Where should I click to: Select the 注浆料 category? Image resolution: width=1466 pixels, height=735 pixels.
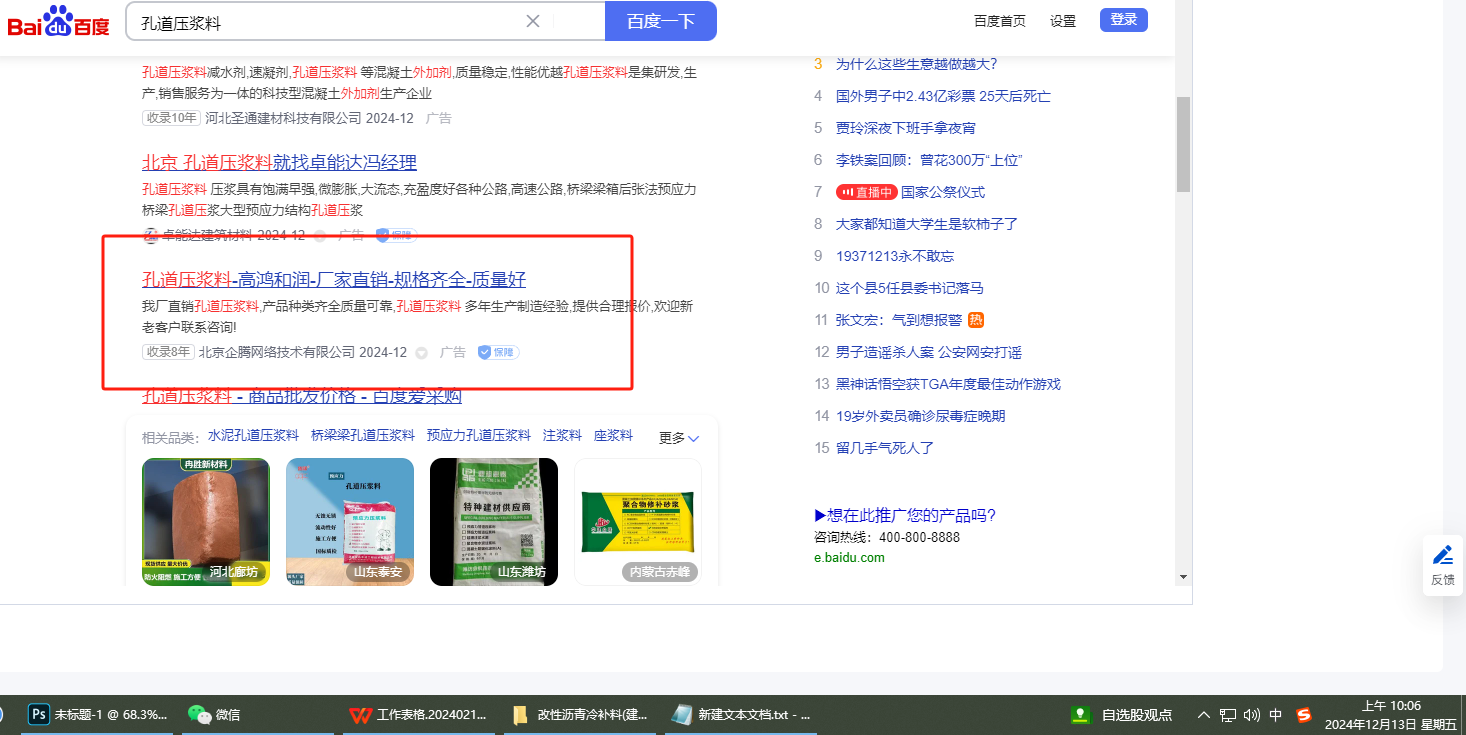tap(562, 436)
